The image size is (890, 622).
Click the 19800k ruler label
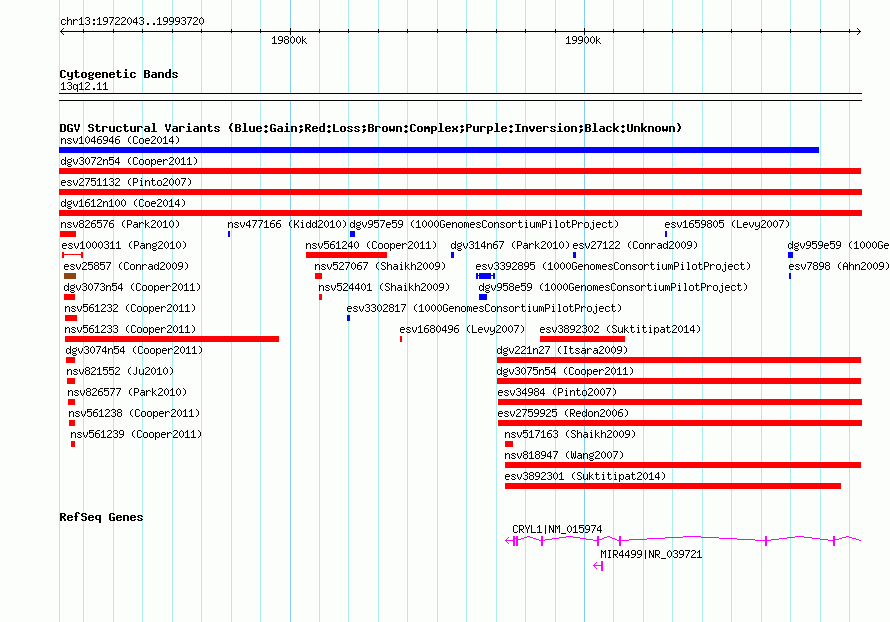click(x=289, y=40)
